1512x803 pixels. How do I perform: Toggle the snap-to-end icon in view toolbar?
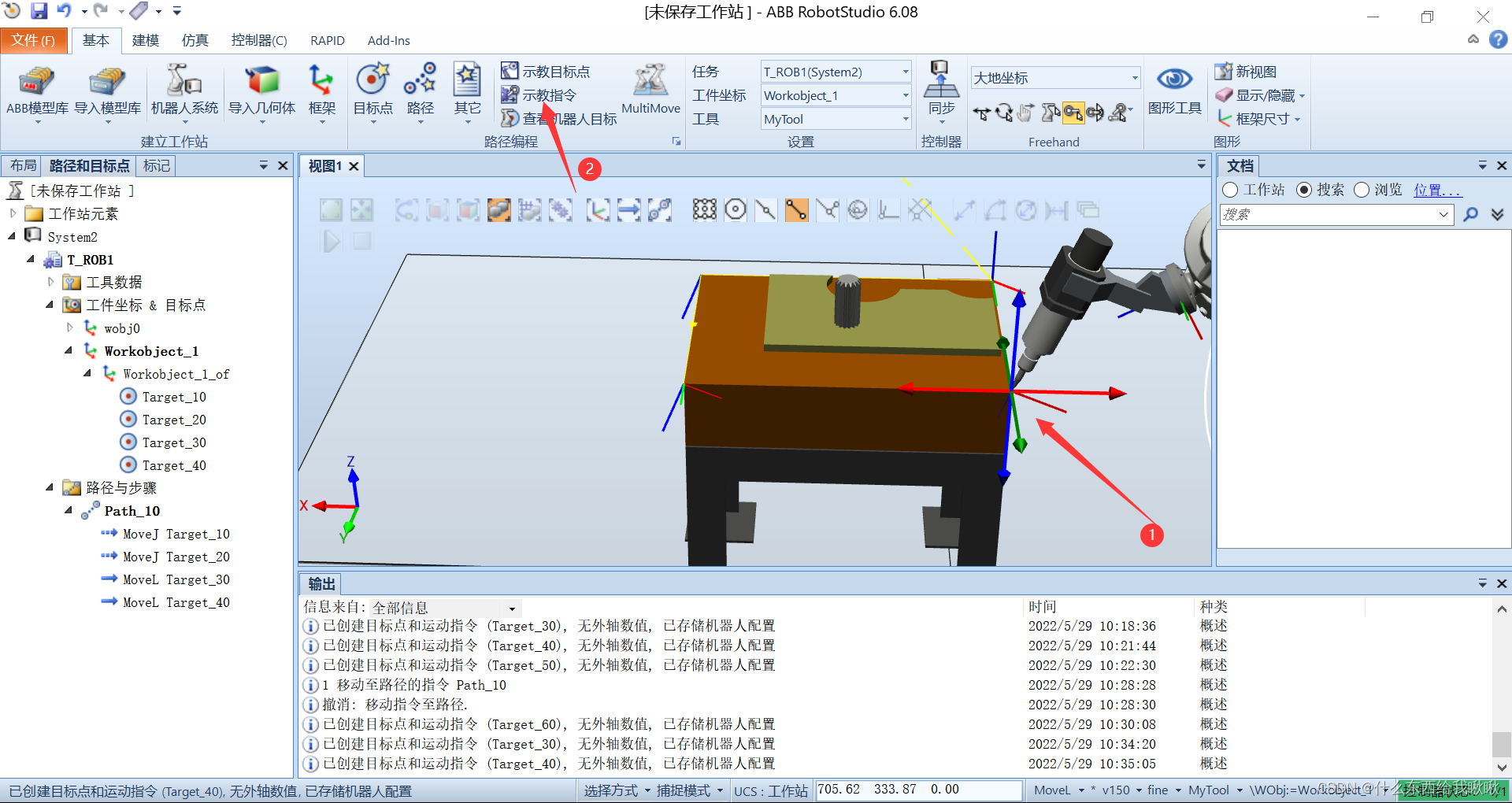[x=796, y=209]
